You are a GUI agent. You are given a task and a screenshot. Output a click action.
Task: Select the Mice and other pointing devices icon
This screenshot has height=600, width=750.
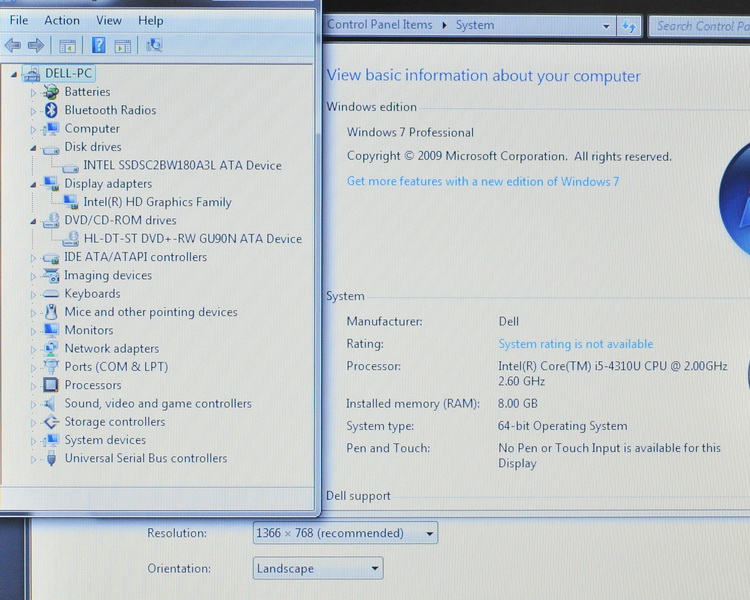click(51, 312)
